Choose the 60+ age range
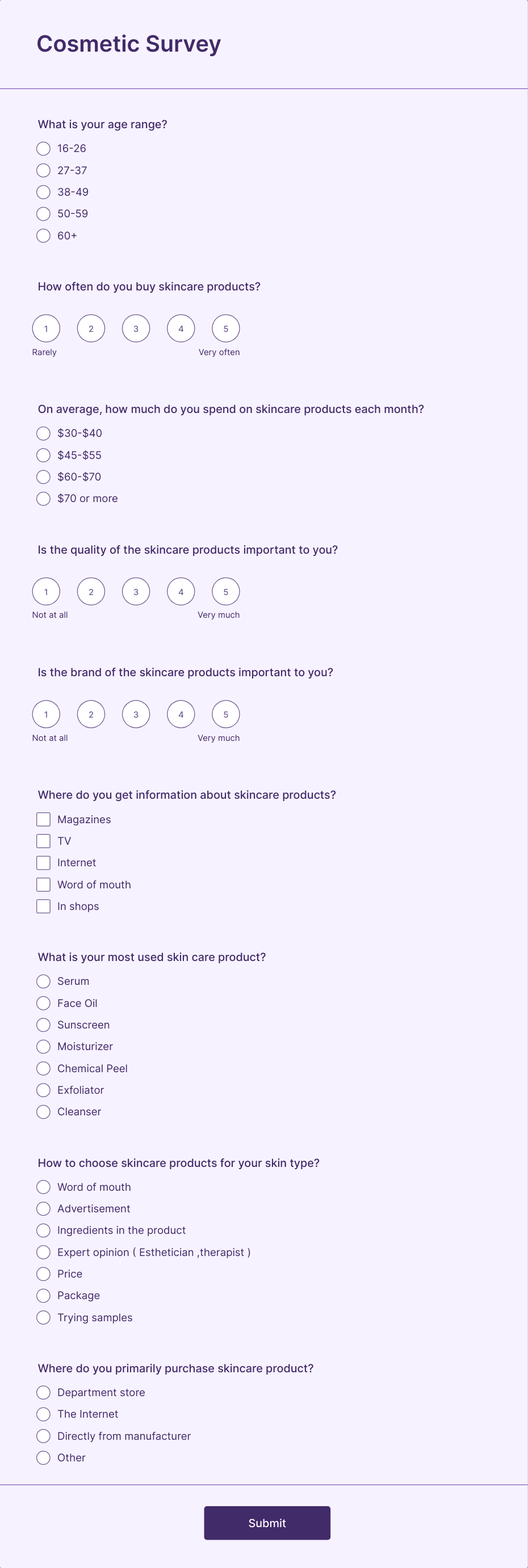 point(43,235)
